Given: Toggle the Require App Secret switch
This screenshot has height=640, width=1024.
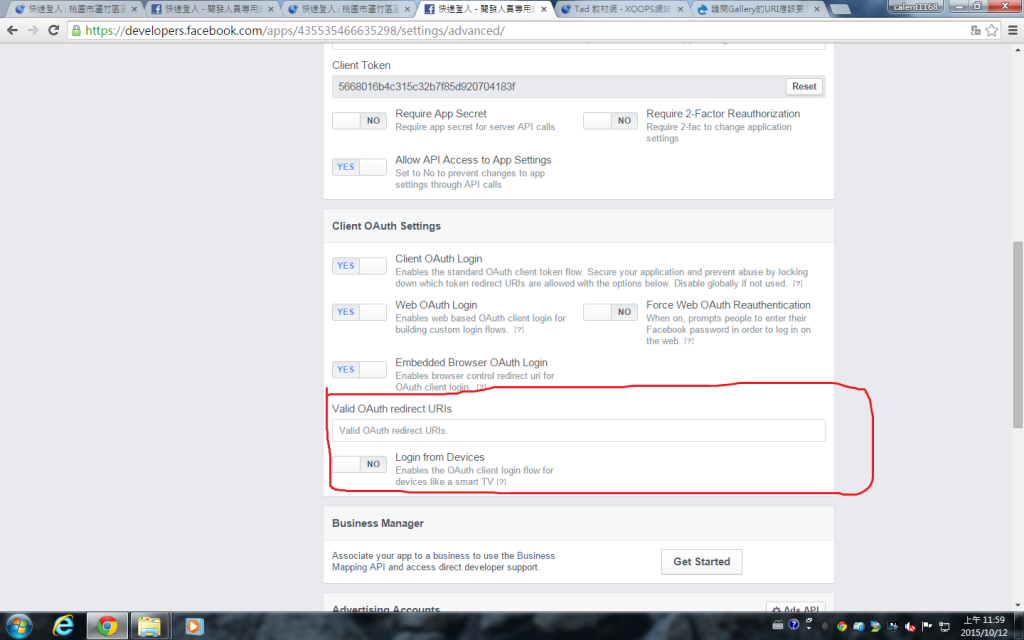Looking at the screenshot, I should click(x=359, y=120).
